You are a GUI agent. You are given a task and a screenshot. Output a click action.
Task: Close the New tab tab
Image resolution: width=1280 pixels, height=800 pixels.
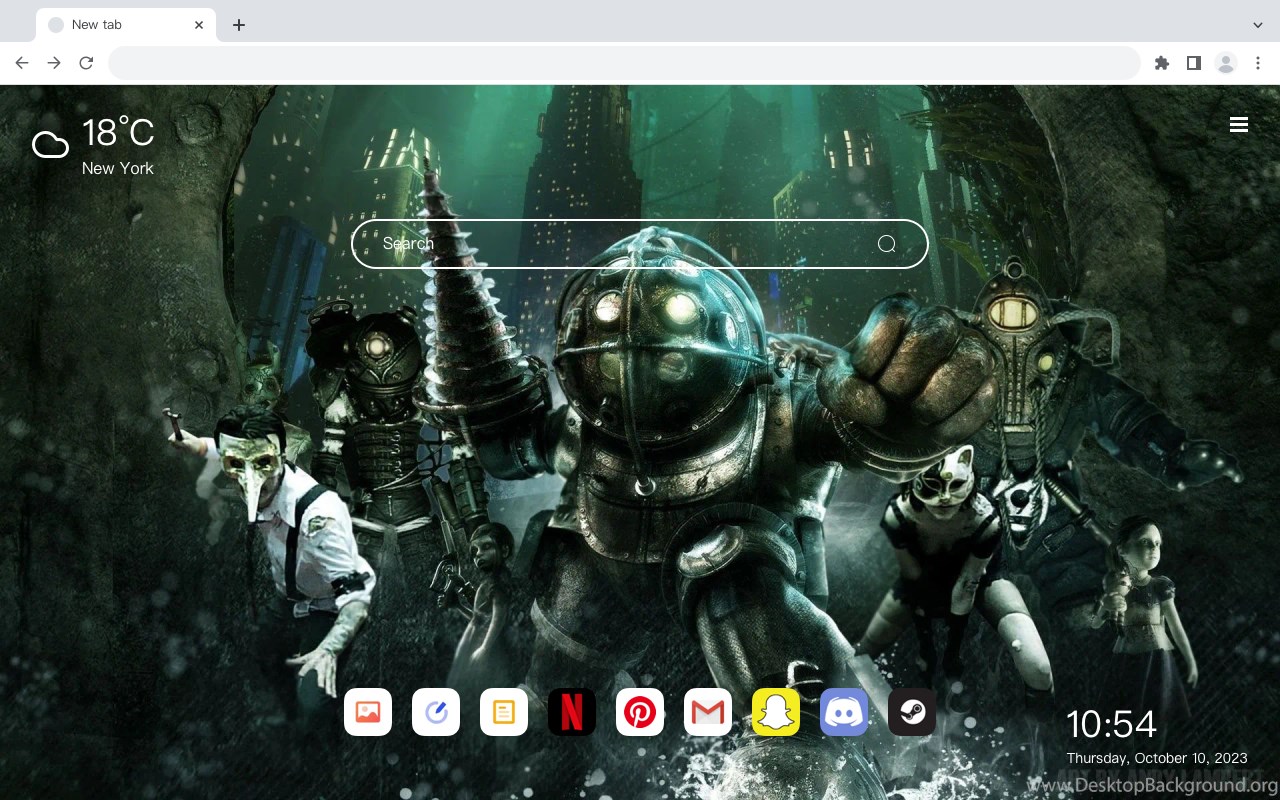coord(200,25)
